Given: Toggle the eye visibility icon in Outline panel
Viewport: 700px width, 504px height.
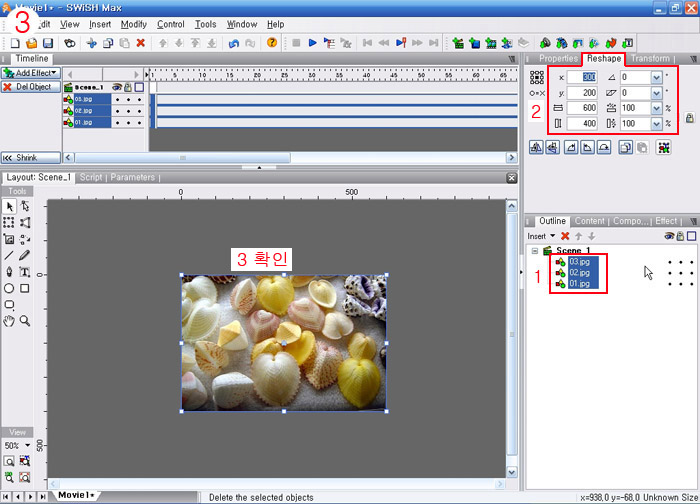Looking at the screenshot, I should [669, 236].
